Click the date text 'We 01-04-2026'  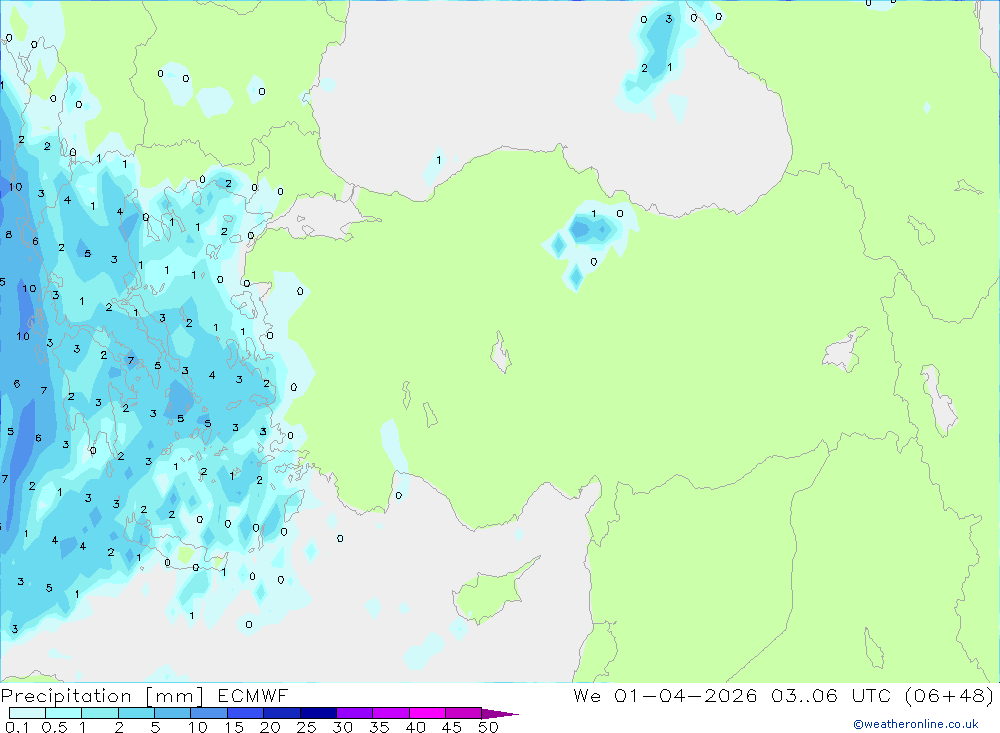click(665, 695)
